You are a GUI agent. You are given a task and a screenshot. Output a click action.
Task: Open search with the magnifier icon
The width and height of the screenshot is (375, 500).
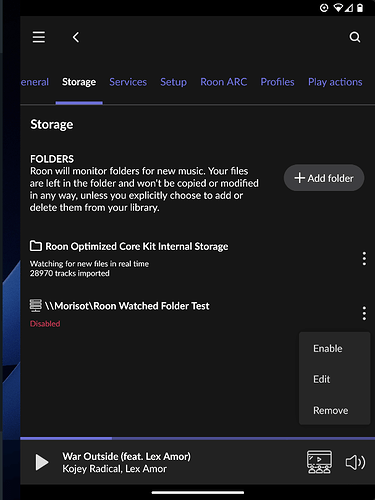tap(355, 37)
